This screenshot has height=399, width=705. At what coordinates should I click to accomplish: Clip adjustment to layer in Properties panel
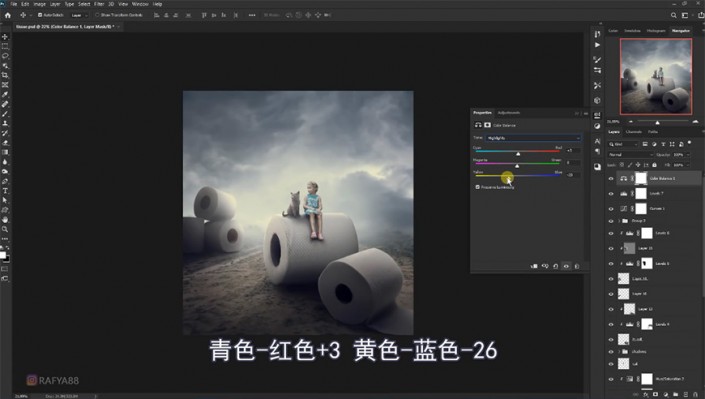[x=534, y=266]
